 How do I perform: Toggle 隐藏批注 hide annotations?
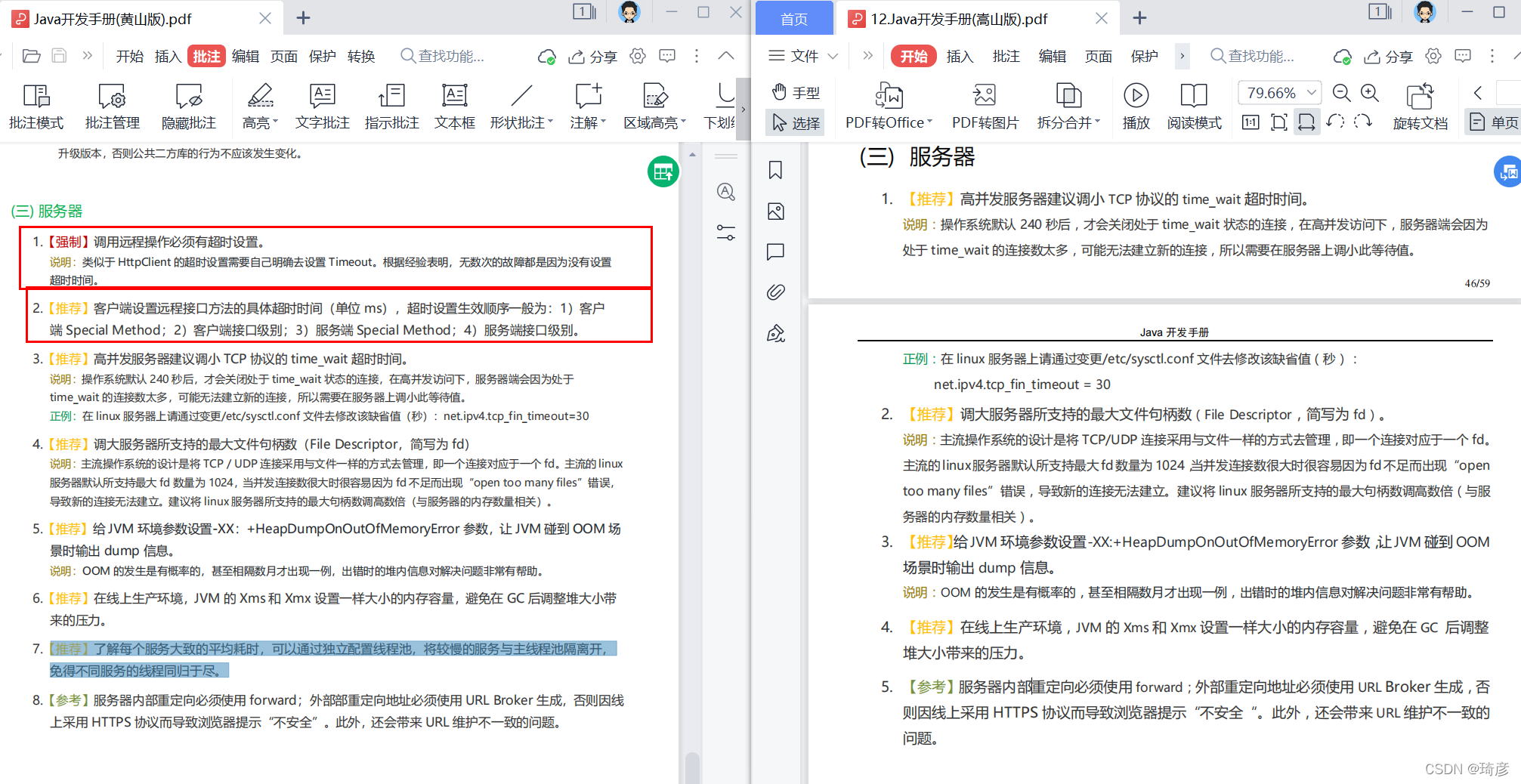coord(188,106)
